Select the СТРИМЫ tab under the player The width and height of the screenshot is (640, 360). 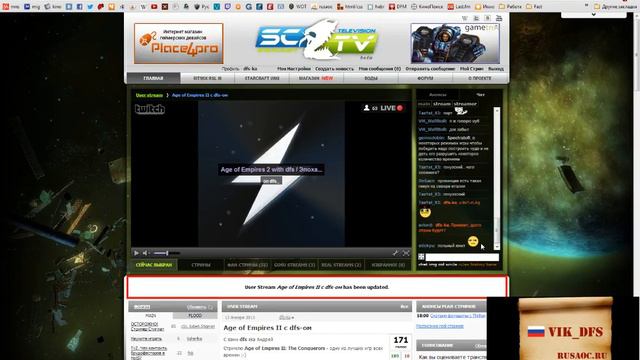[201, 265]
